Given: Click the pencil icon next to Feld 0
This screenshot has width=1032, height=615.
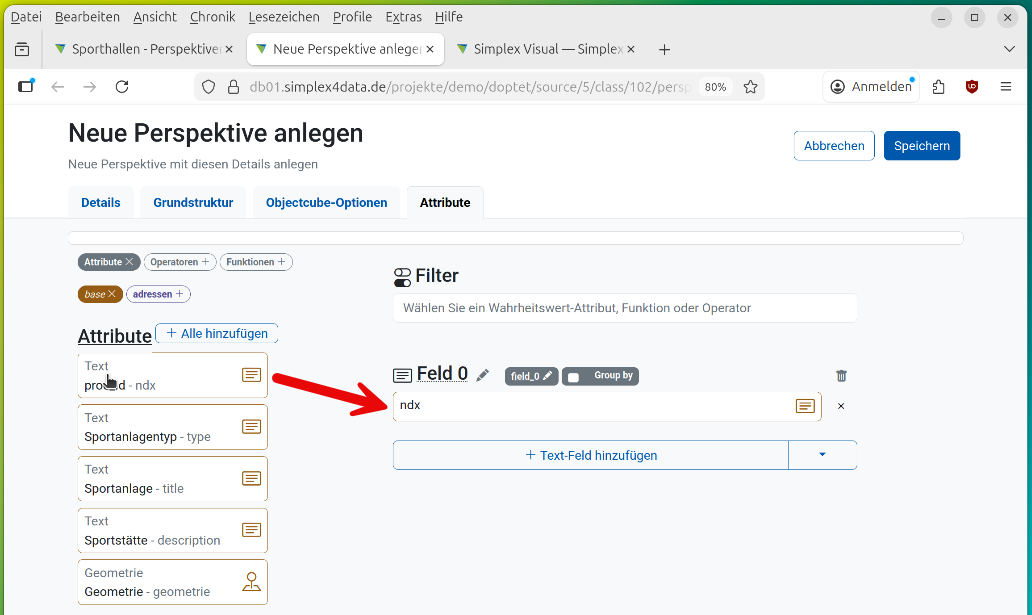Looking at the screenshot, I should click(483, 375).
